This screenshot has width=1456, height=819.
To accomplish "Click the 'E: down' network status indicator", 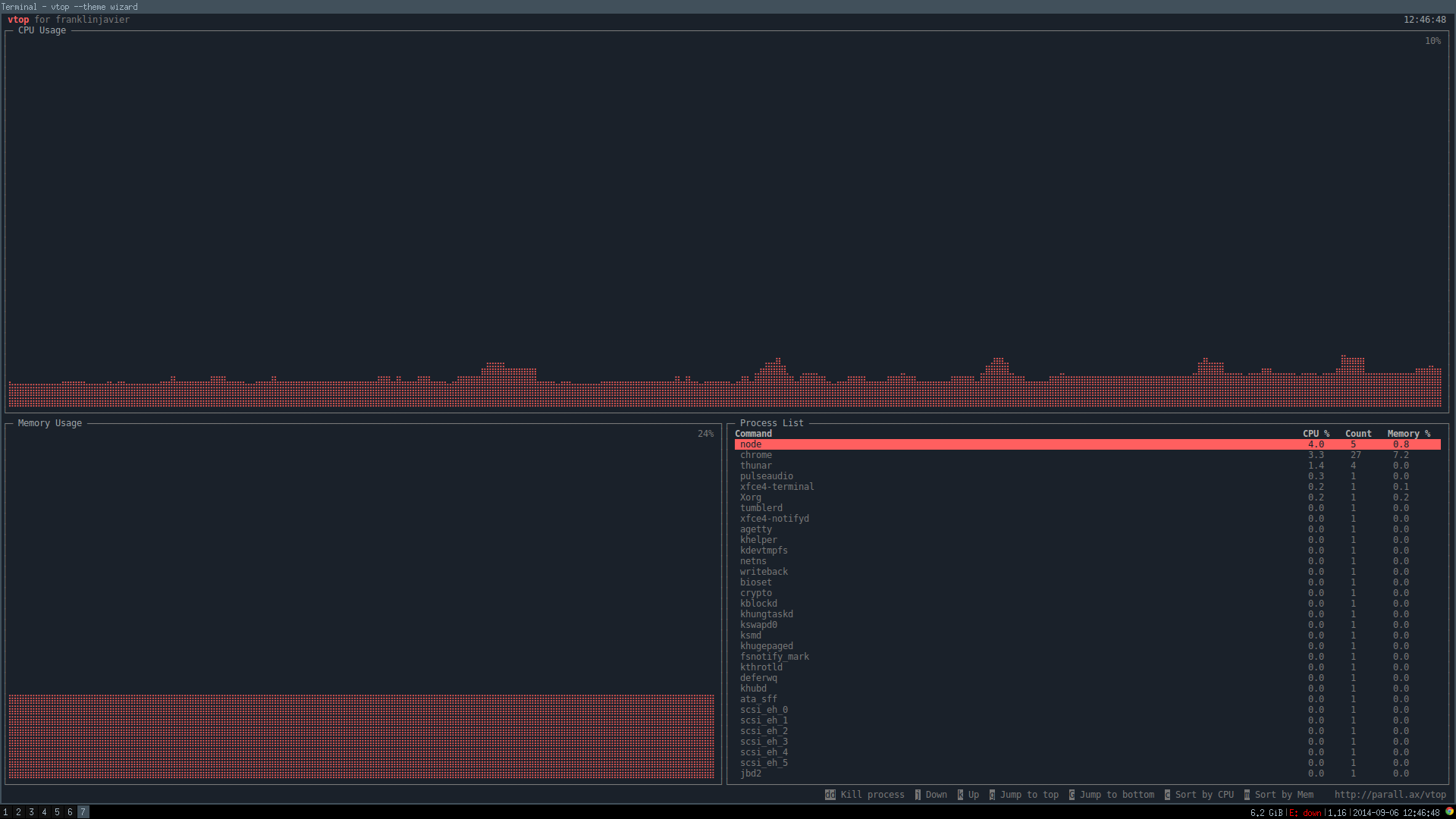I will (x=1305, y=812).
